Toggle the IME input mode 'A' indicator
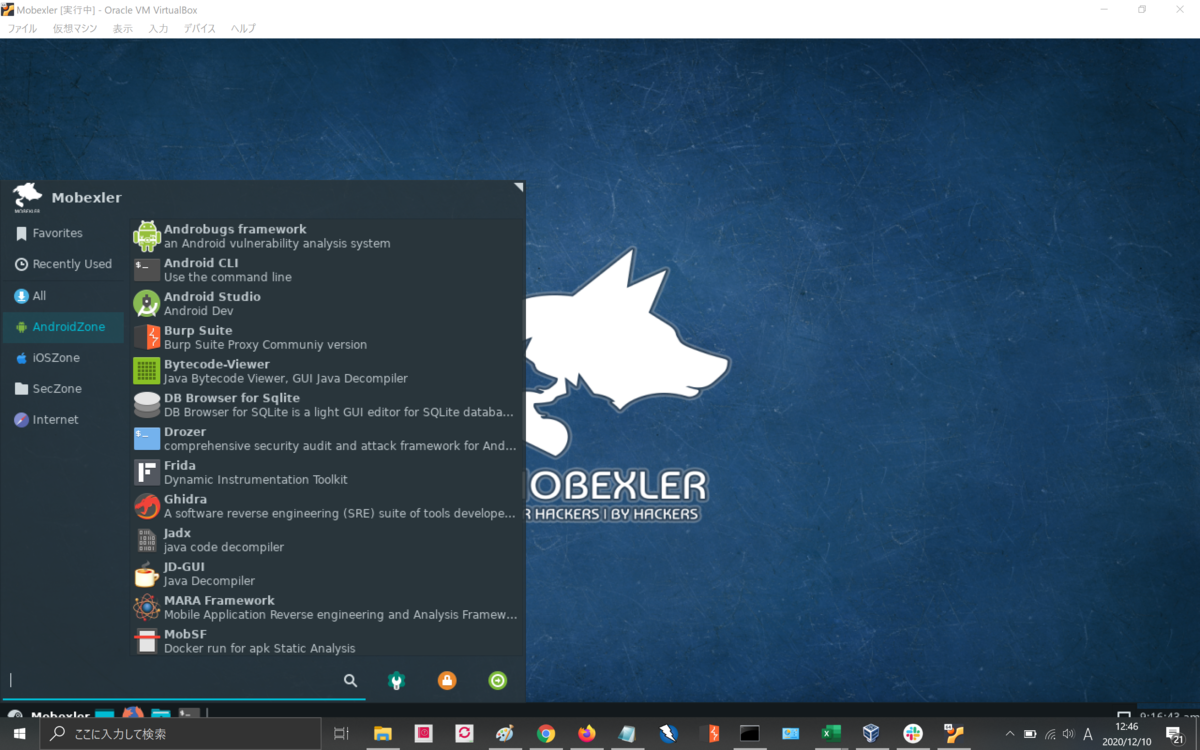 coord(1088,734)
